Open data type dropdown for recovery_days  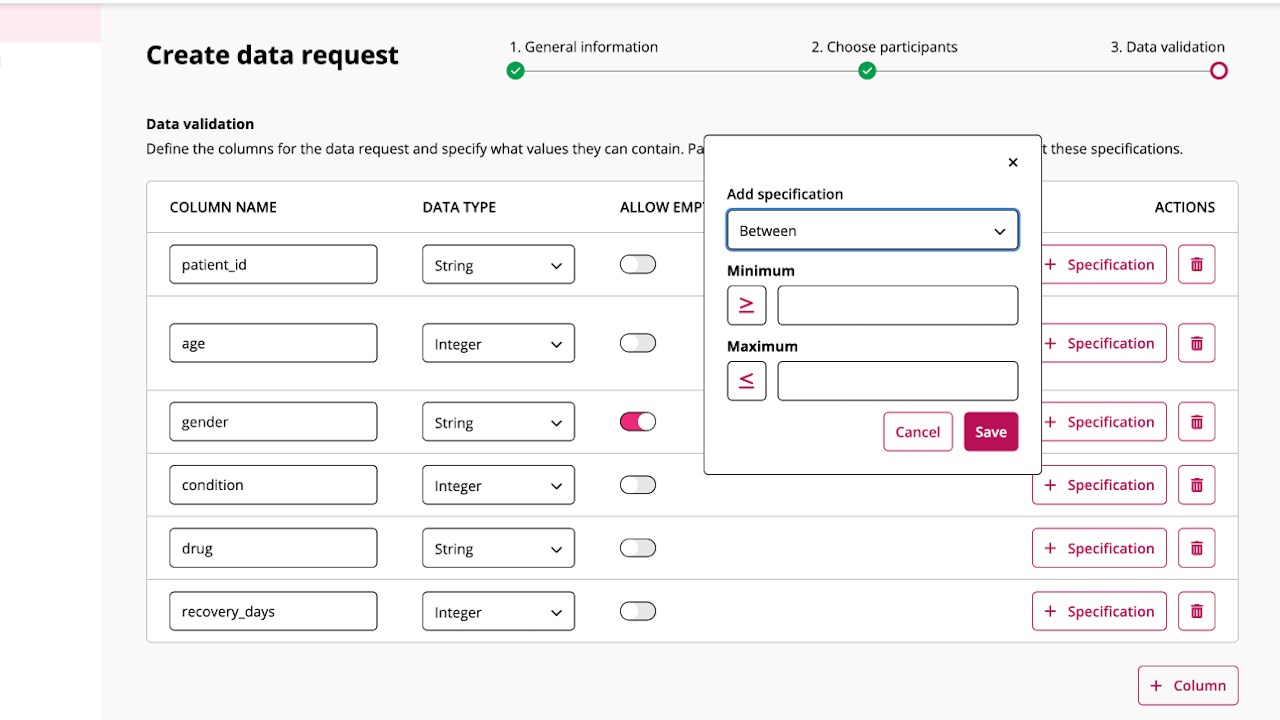coord(499,611)
